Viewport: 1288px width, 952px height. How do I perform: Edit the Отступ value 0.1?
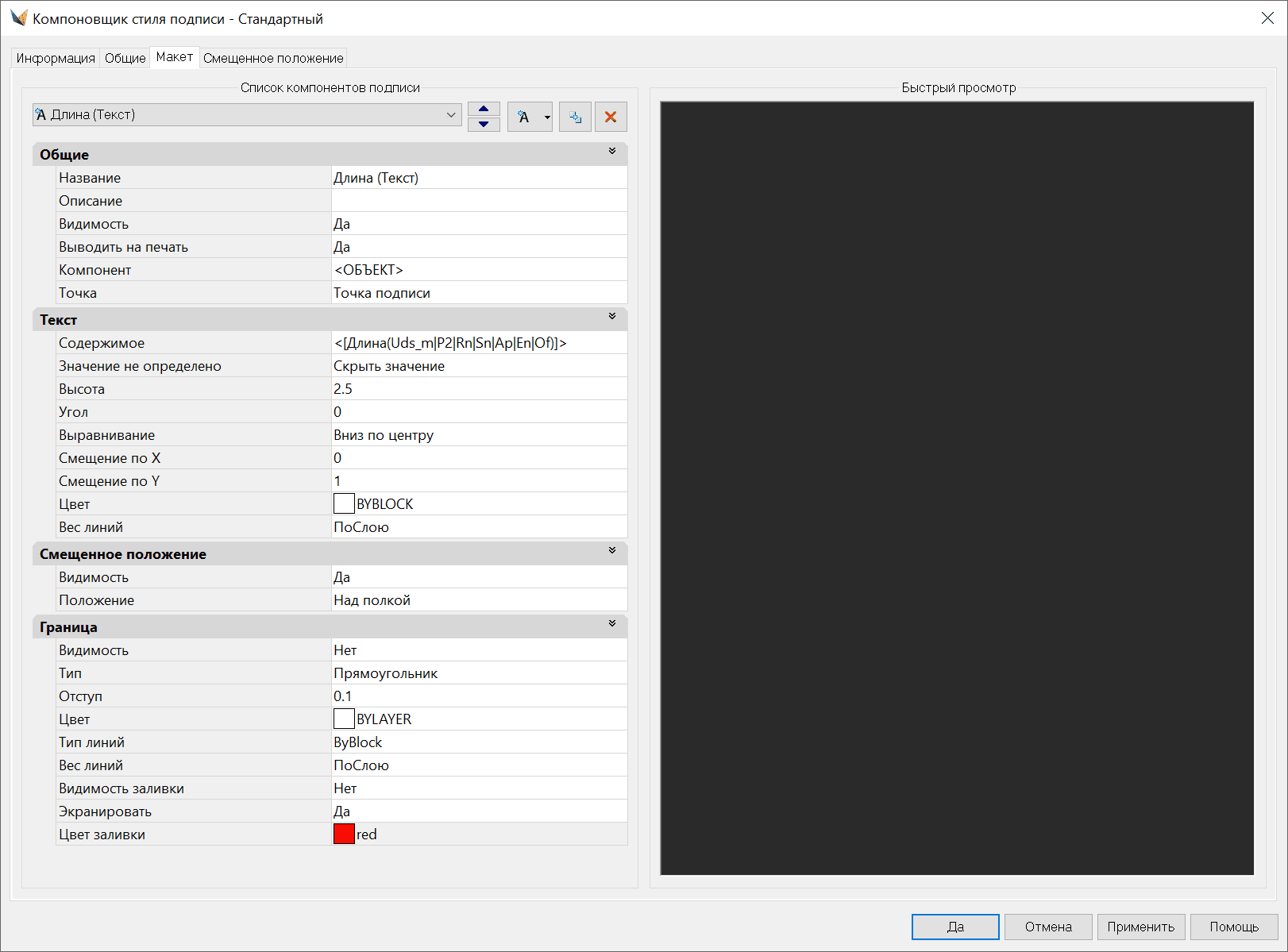(x=480, y=696)
